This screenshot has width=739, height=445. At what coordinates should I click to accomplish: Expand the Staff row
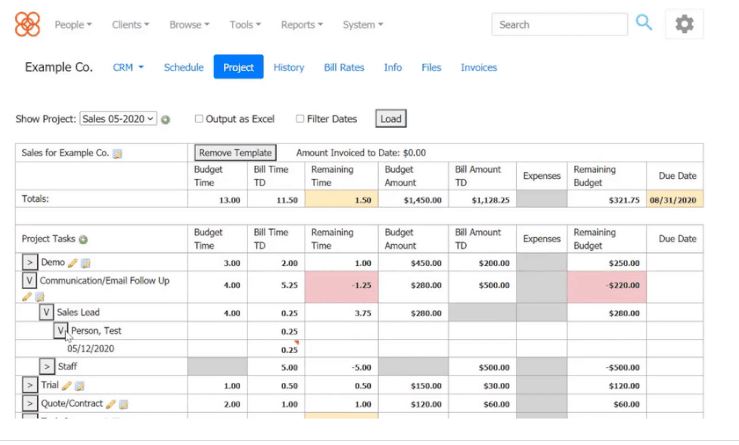[46, 367]
